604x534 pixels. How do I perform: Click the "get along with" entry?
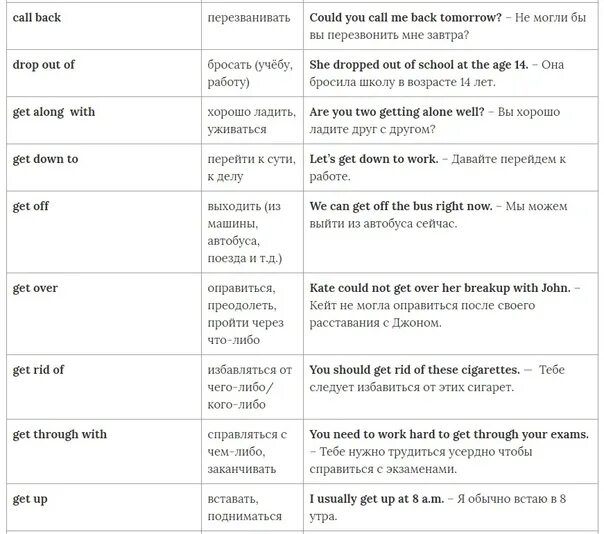click(x=54, y=112)
